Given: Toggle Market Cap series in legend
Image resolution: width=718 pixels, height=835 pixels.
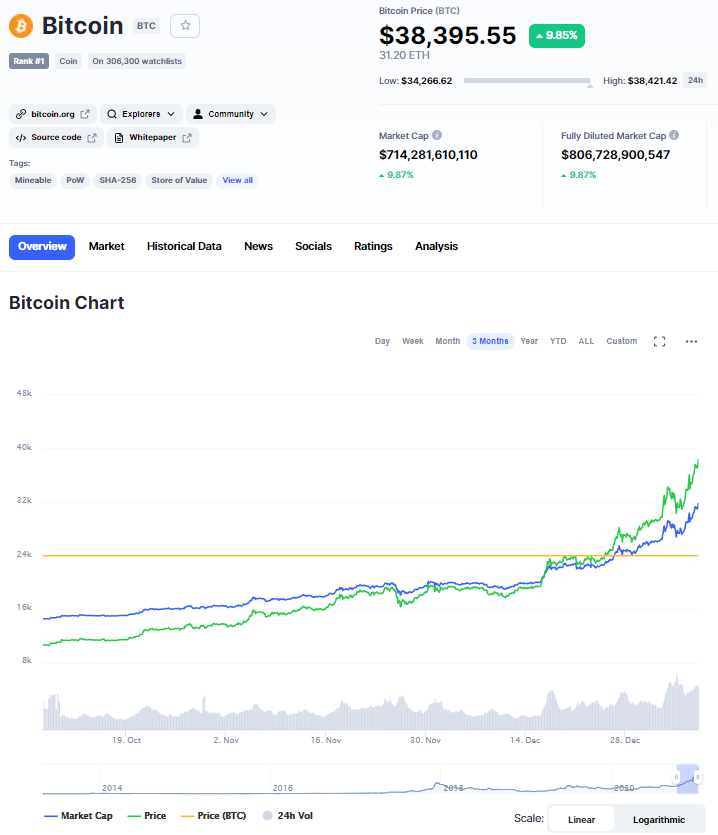Looking at the screenshot, I should (78, 816).
